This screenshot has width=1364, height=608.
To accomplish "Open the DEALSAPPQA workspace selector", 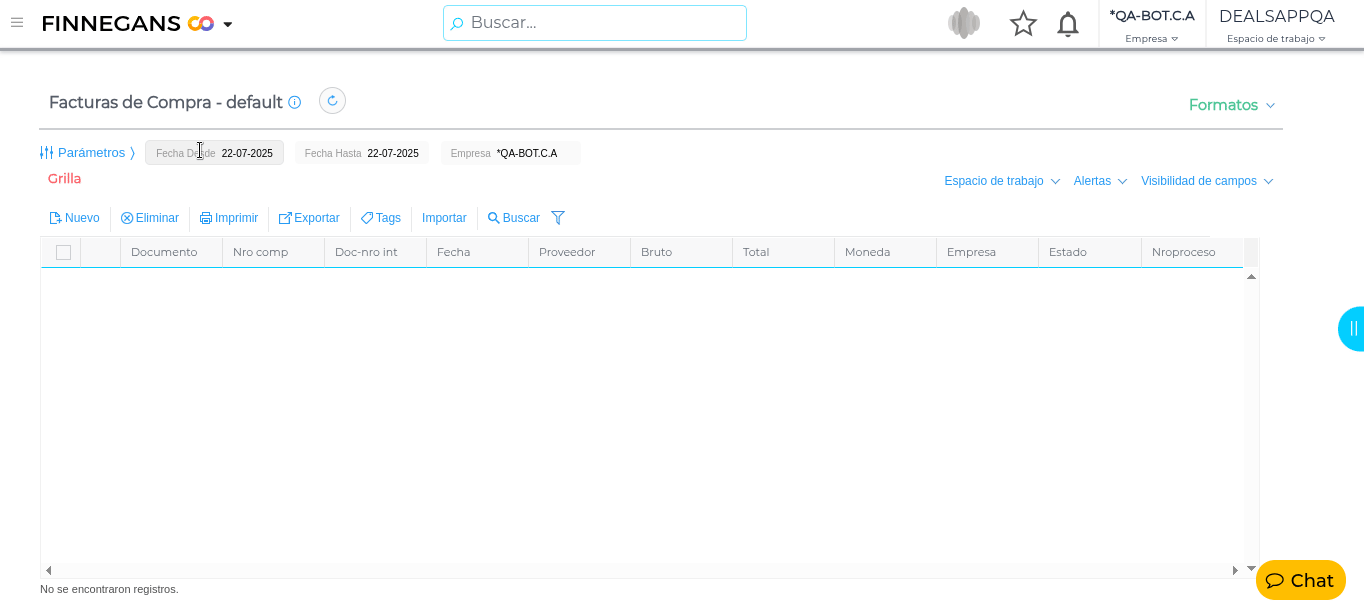I will click(x=1277, y=24).
